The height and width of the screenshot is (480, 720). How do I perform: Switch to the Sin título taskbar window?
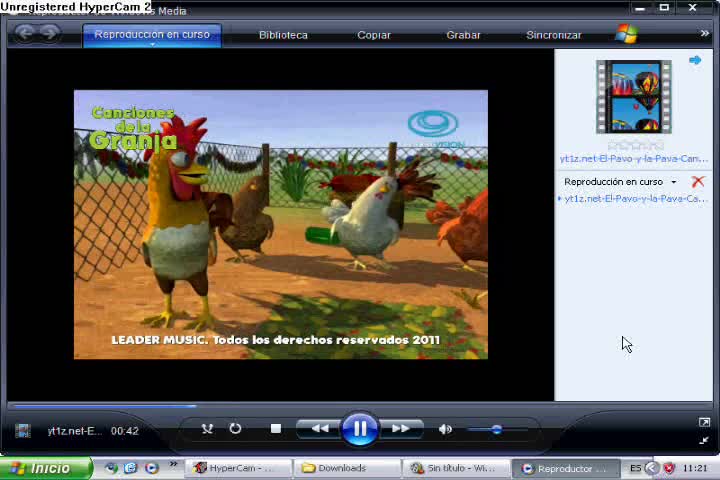457,469
